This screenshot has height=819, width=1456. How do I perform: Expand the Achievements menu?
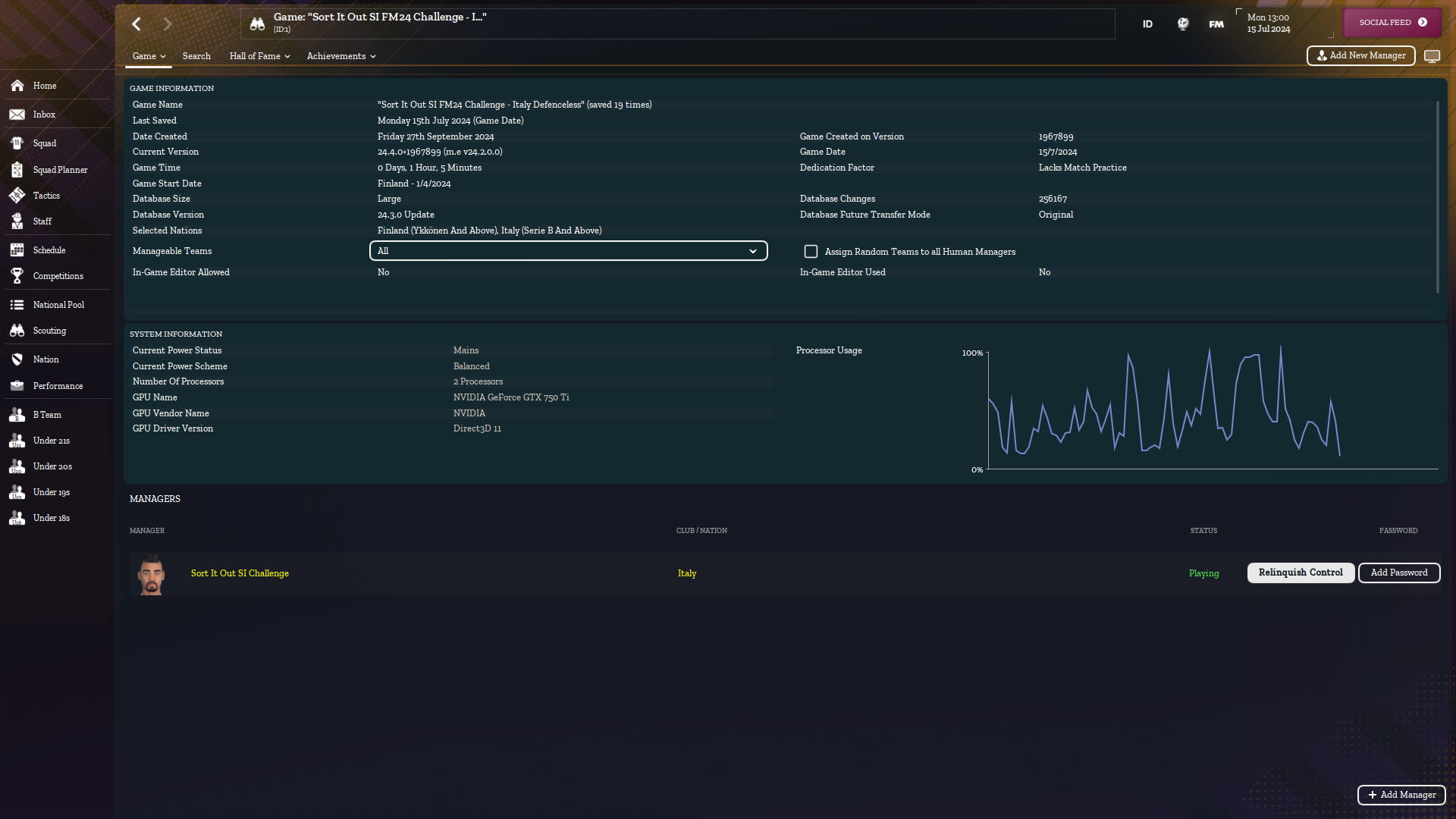(341, 56)
